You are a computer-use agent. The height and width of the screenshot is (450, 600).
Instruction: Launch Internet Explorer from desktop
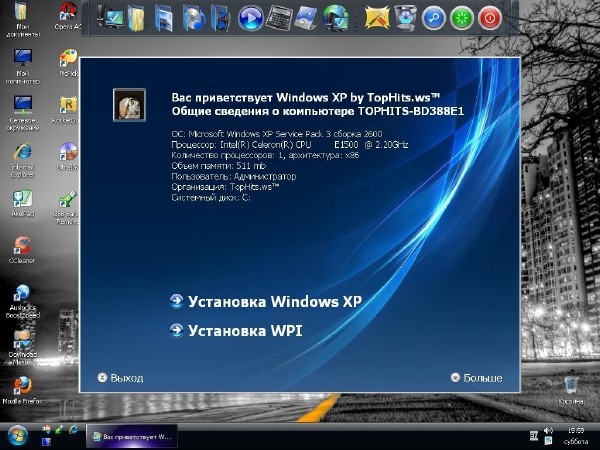tap(23, 161)
